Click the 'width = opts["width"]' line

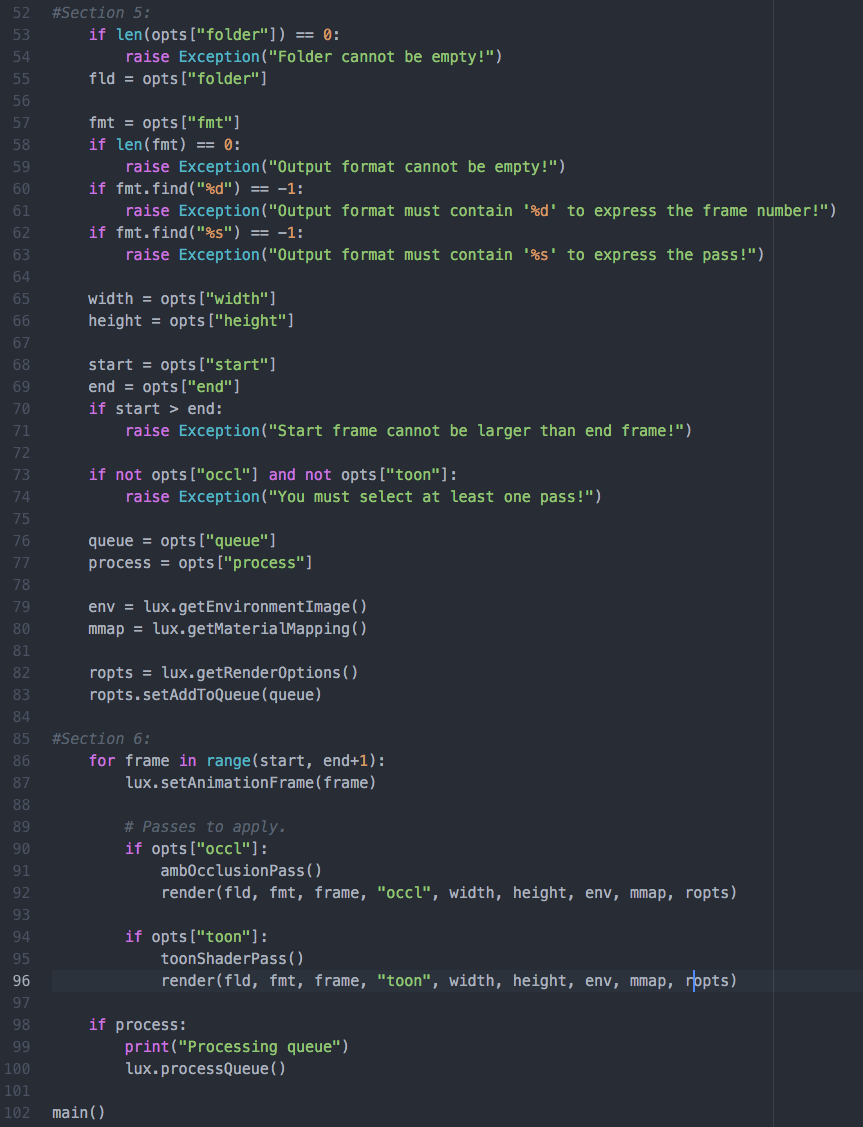pos(182,299)
